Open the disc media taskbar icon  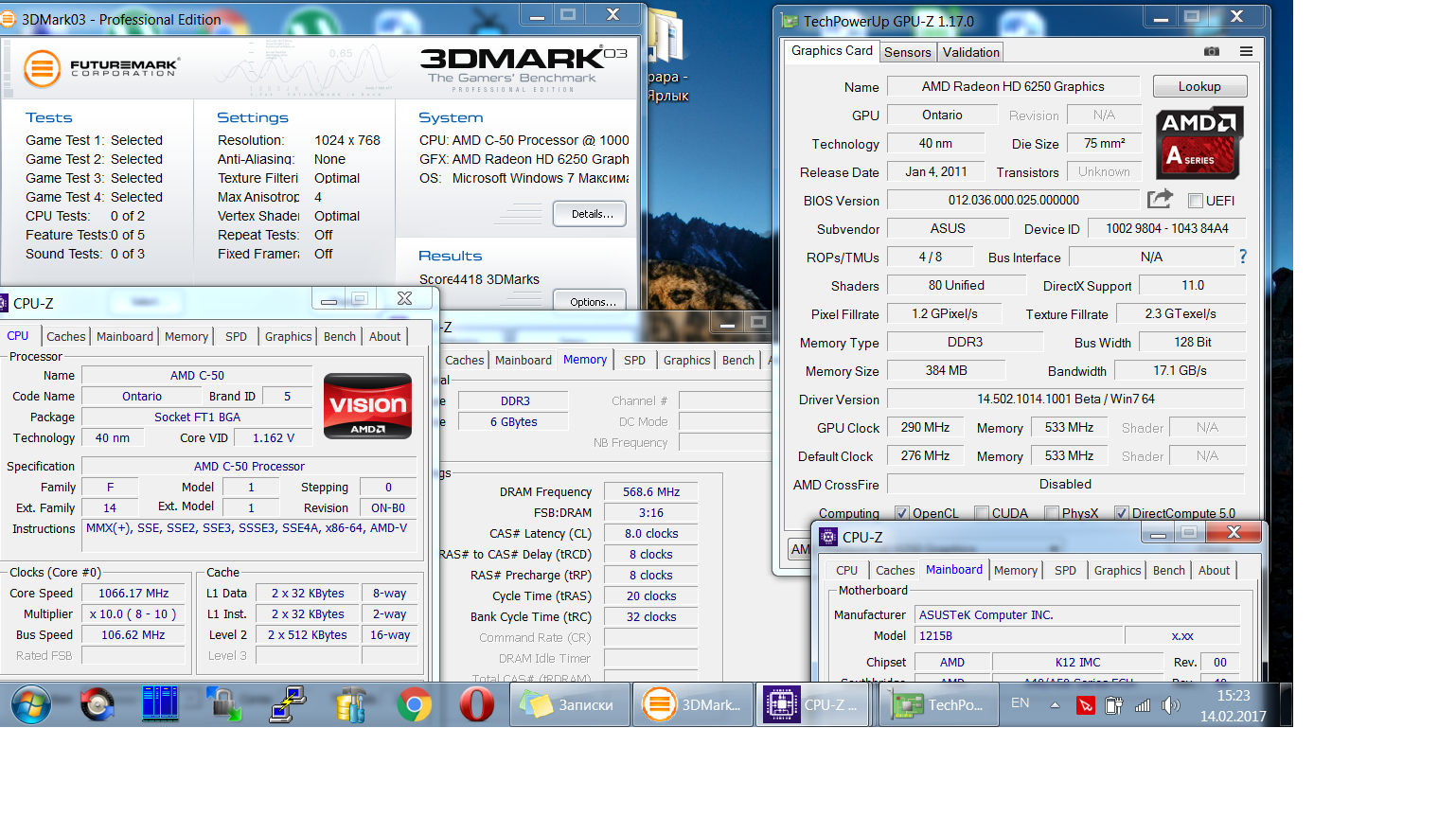tap(97, 704)
